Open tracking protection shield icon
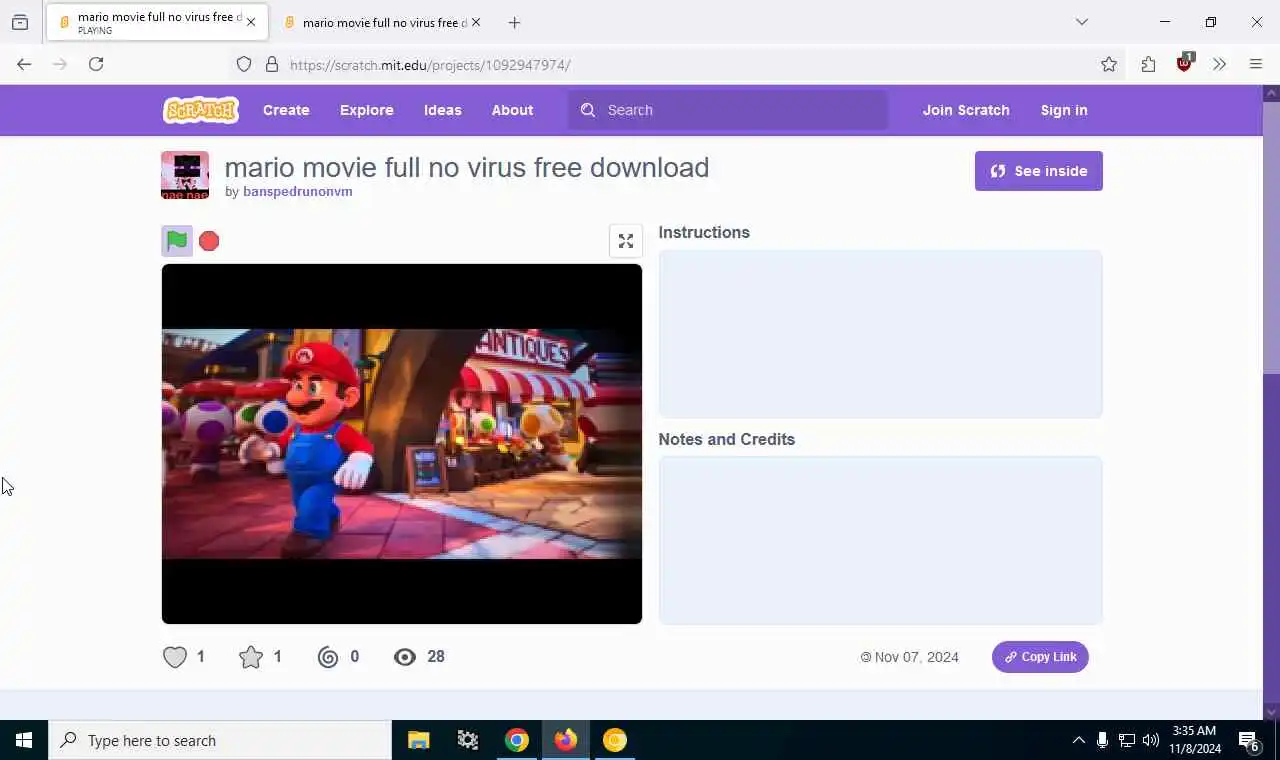The image size is (1280, 760). pos(244,65)
